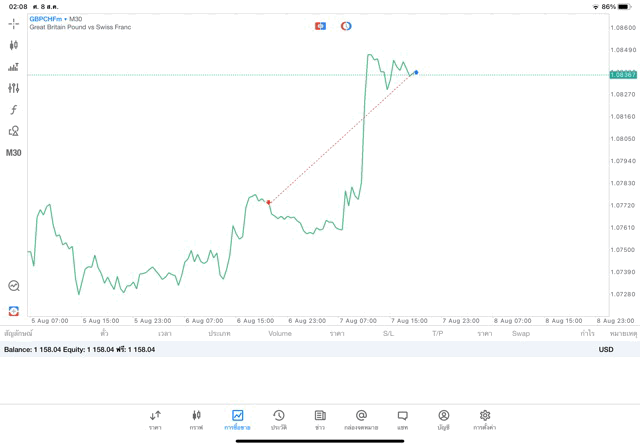Screen dimensions: 640x447
Task: Tap the red-blue trade icon at bottom left
Action: point(13,311)
